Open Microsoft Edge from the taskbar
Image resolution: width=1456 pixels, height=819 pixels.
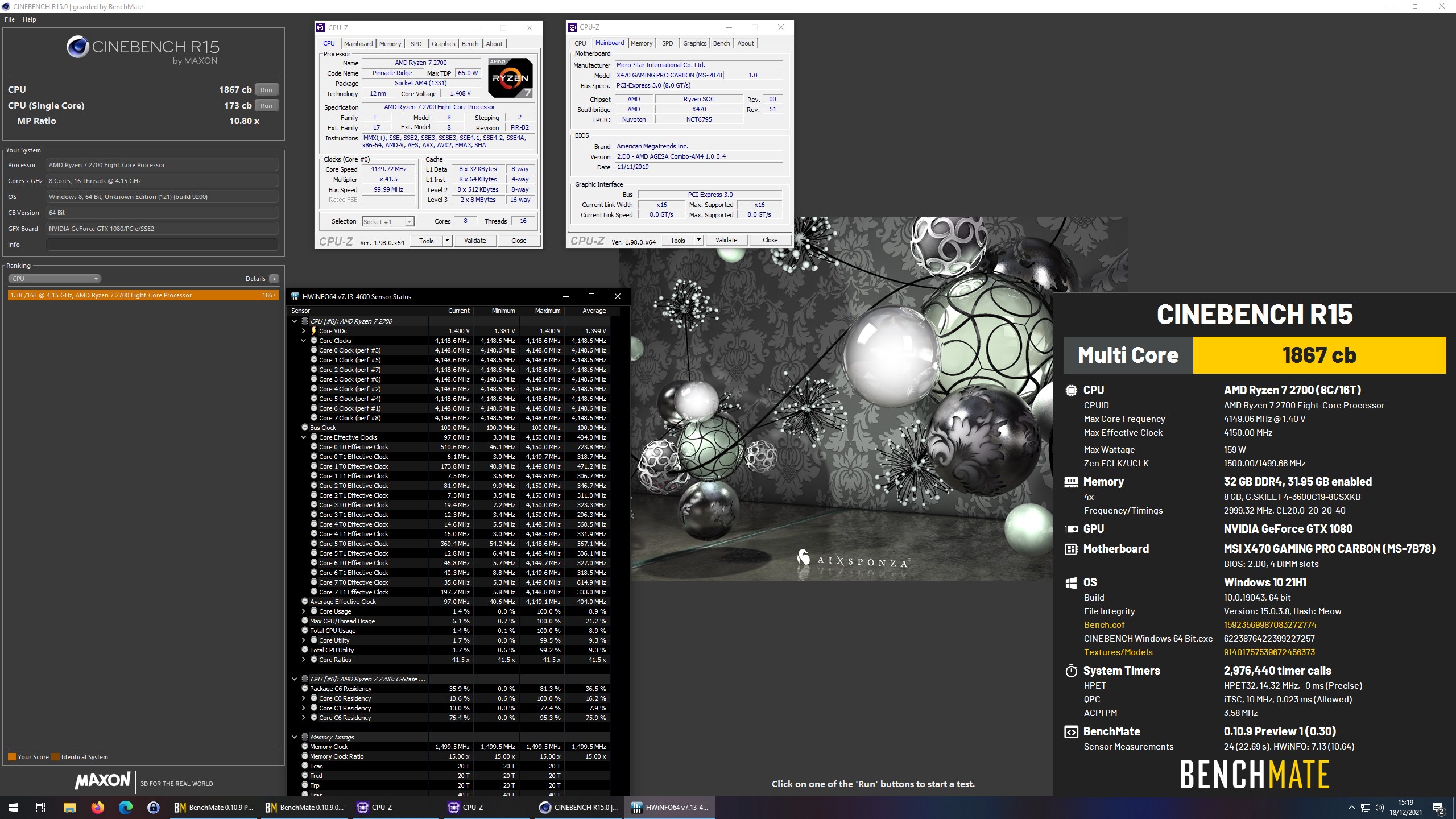[x=126, y=808]
